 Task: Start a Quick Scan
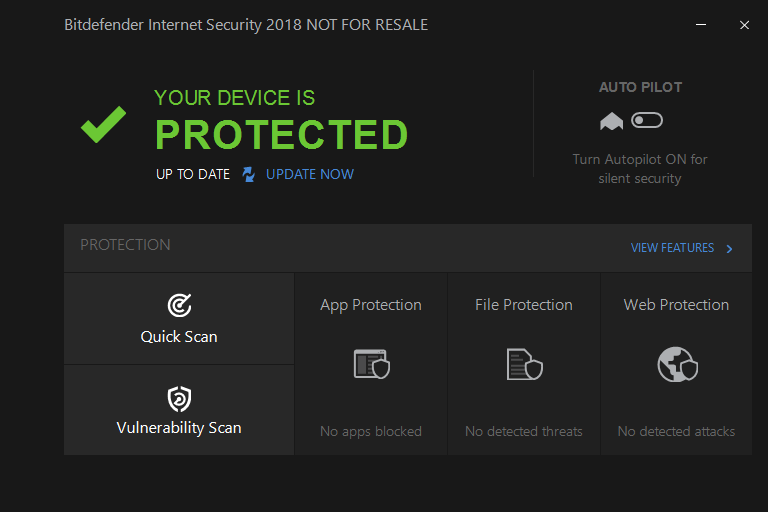(179, 336)
